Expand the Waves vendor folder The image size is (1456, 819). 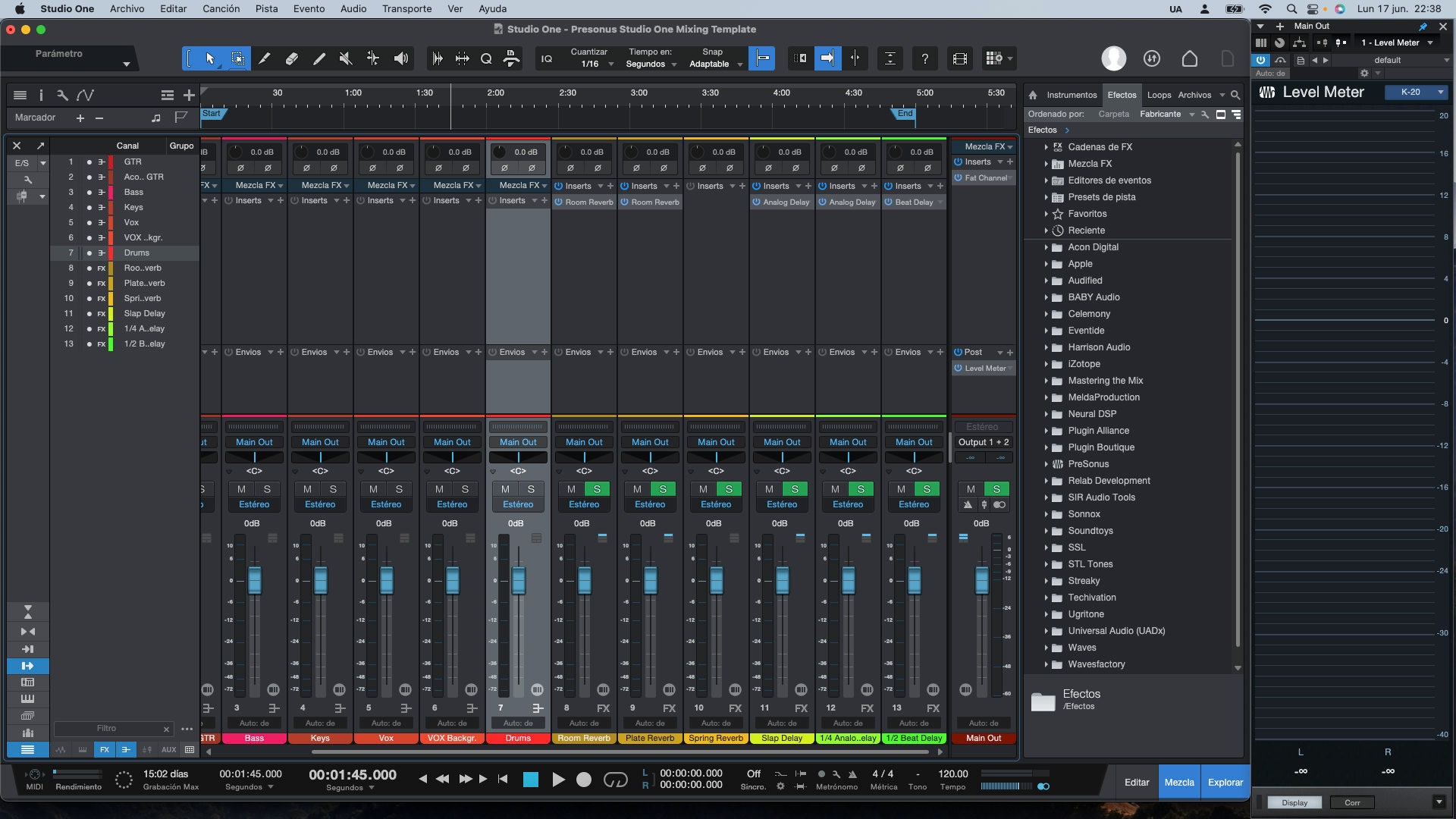coord(1046,648)
